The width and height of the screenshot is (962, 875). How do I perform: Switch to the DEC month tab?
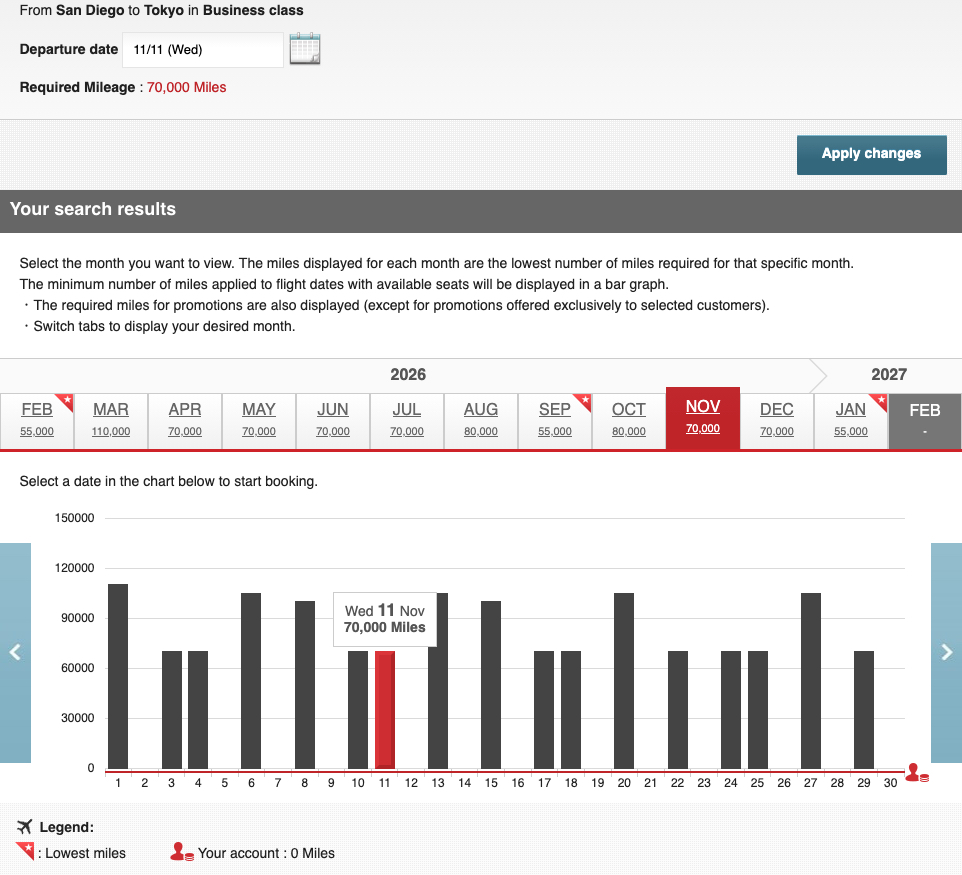coord(776,420)
